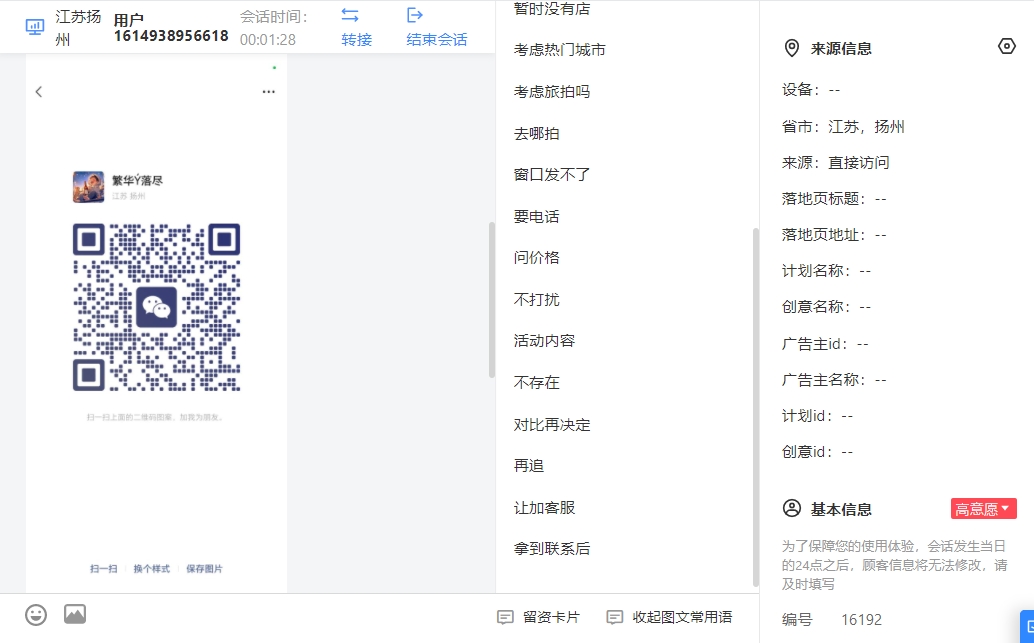Click 换个样式 in the phone image
Viewport: 1034px width, 643px height.
click(152, 568)
